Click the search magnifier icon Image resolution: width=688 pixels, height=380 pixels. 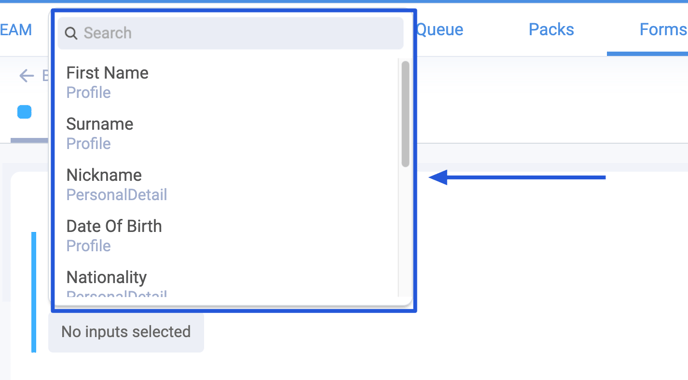tap(71, 33)
